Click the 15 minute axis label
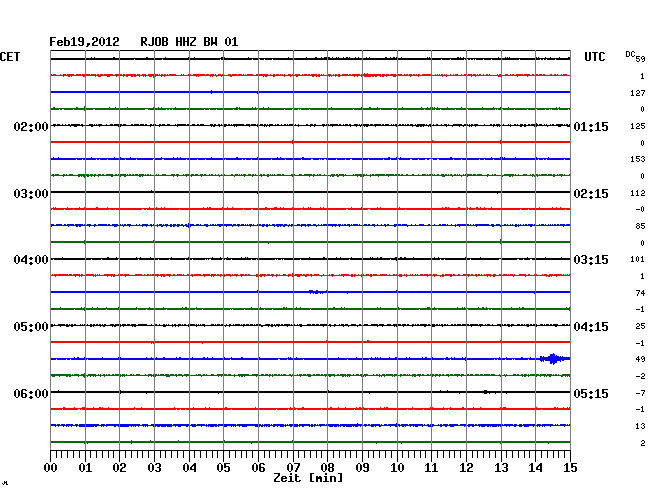650x494 pixels. point(570,468)
